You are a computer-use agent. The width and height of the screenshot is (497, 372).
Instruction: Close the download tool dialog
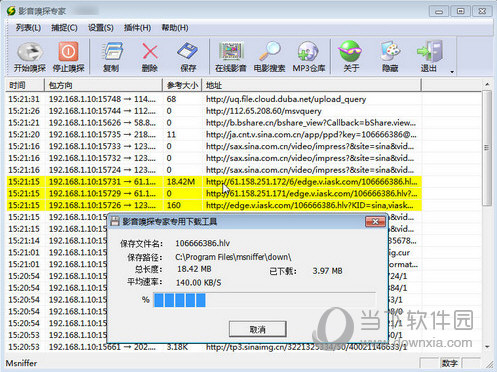tap(375, 222)
